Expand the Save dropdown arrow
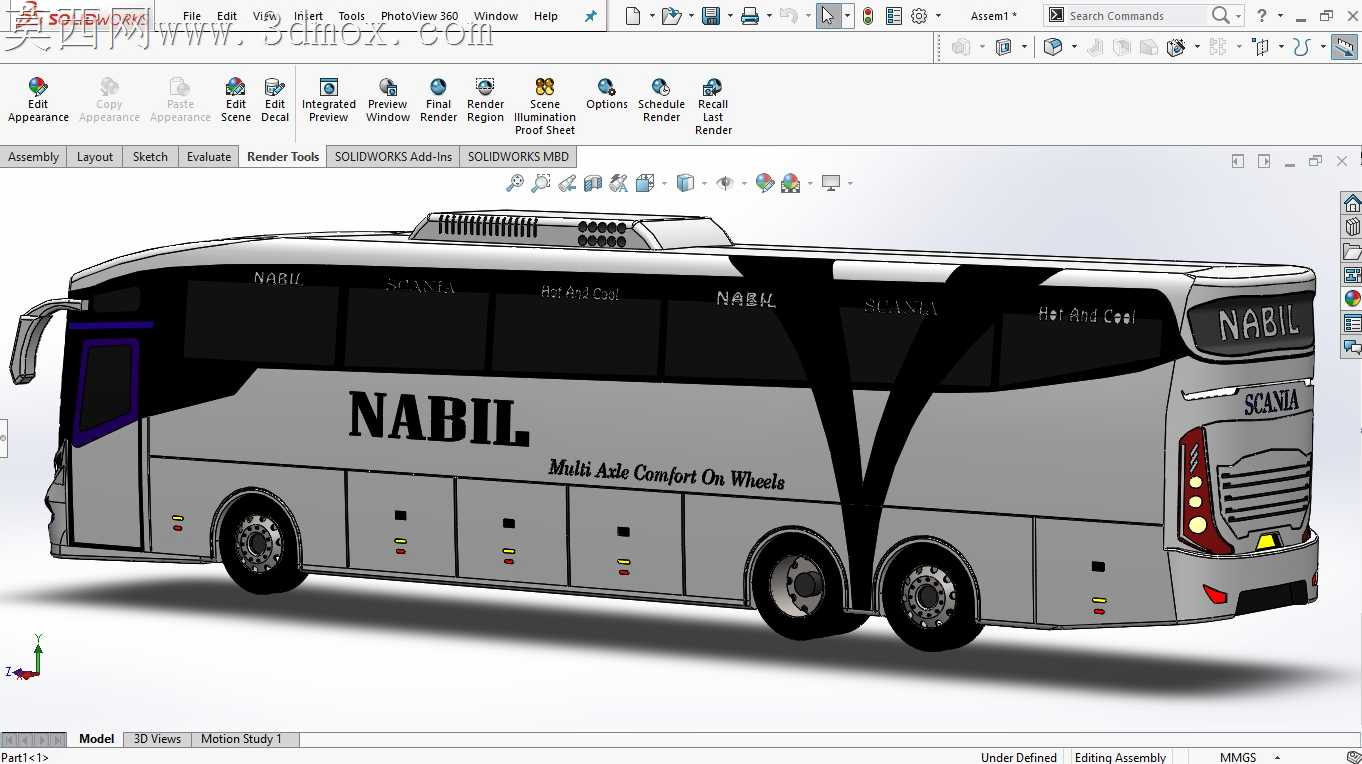 pos(730,16)
